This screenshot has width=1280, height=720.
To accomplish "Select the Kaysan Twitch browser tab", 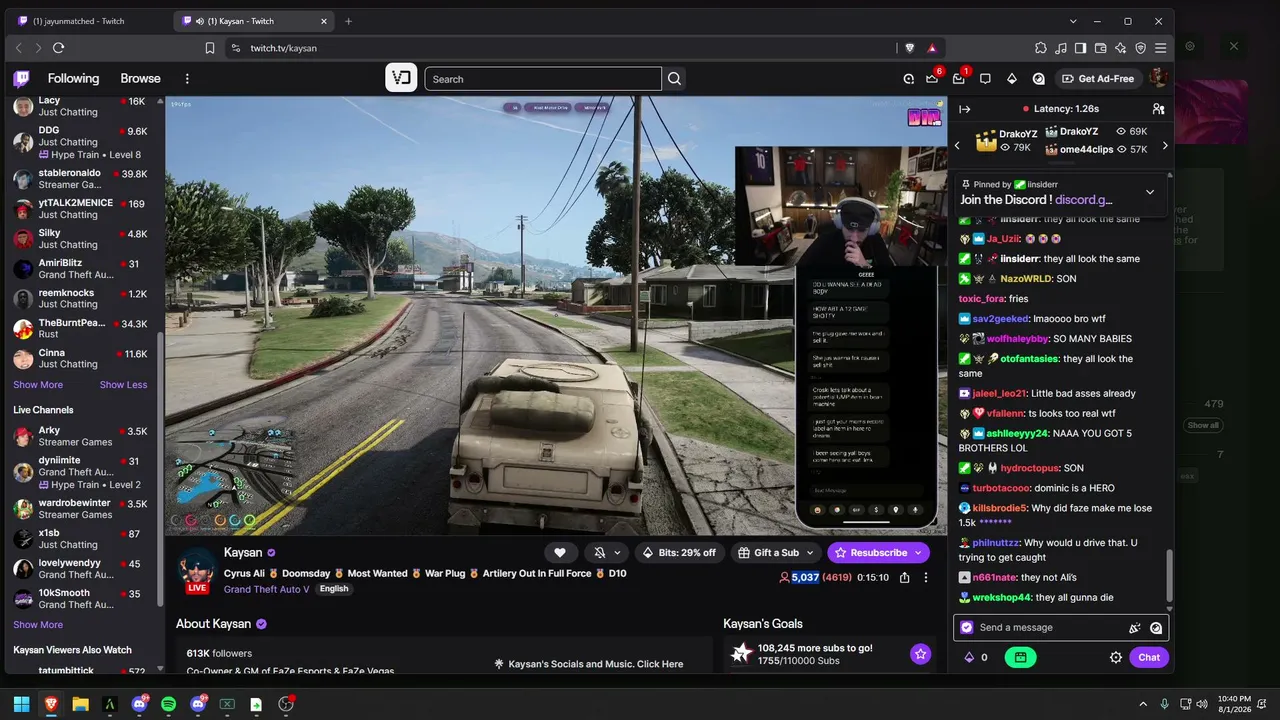I will [253, 21].
